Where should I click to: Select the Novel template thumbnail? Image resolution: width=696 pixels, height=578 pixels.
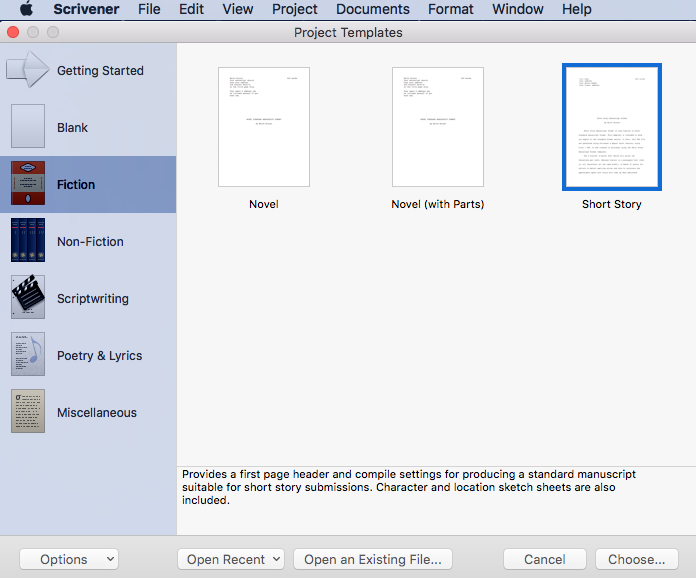(264, 127)
